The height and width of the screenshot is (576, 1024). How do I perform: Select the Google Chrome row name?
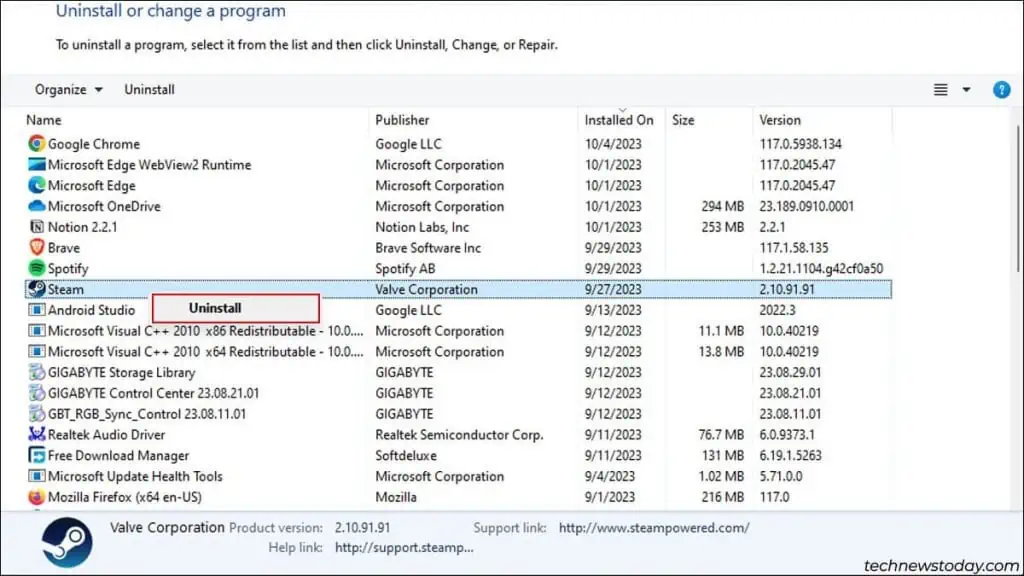click(94, 144)
